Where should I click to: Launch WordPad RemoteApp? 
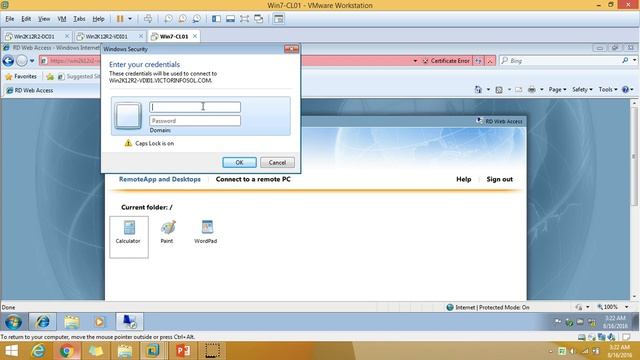click(x=206, y=232)
